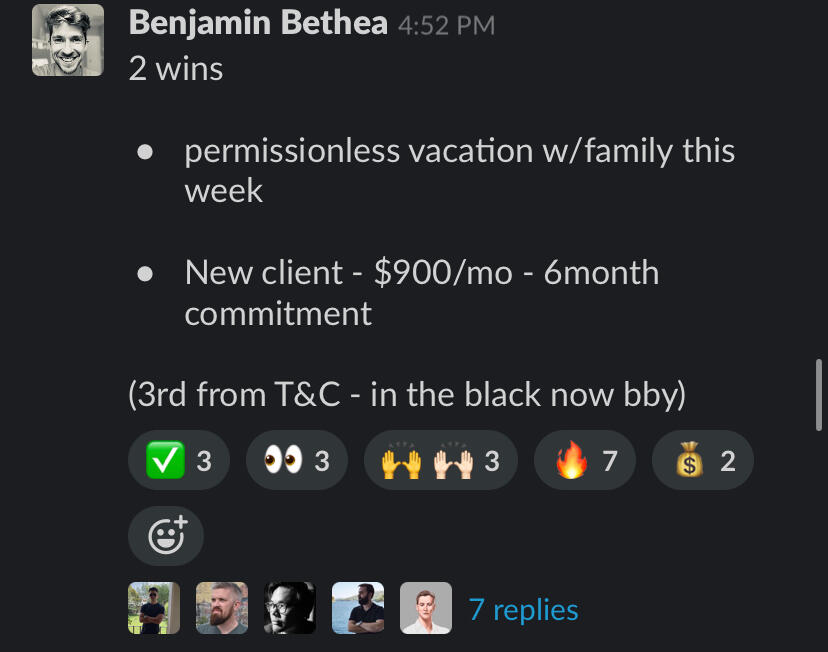Toggle the raised hands reaction
The height and width of the screenshot is (652, 828).
(441, 461)
